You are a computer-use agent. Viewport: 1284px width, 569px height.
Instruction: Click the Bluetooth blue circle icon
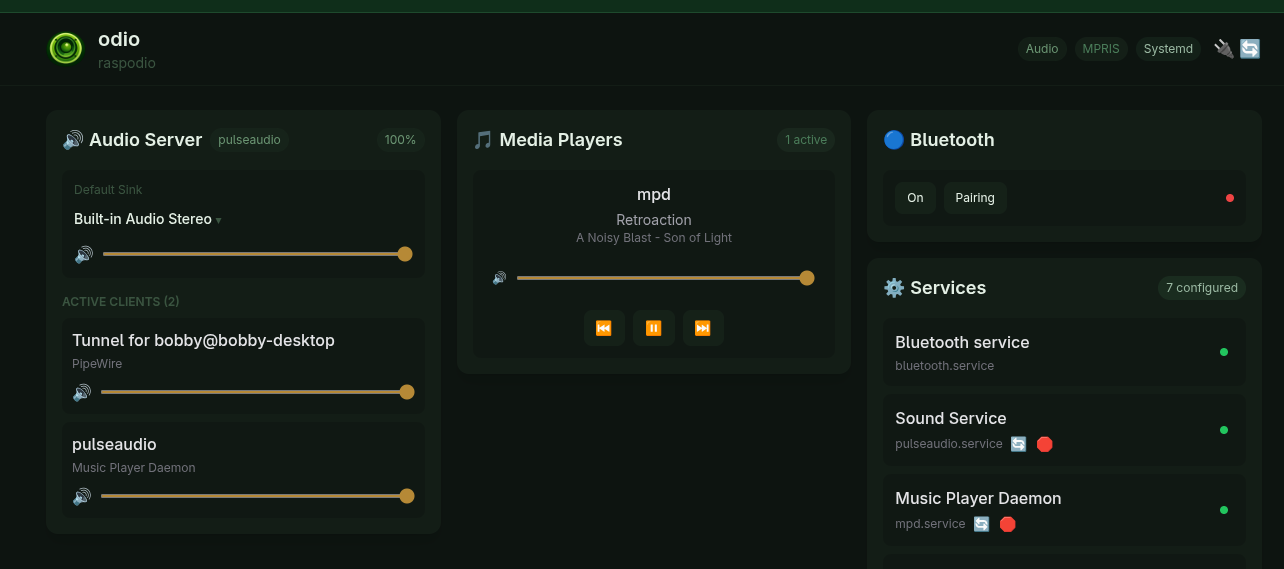894,140
